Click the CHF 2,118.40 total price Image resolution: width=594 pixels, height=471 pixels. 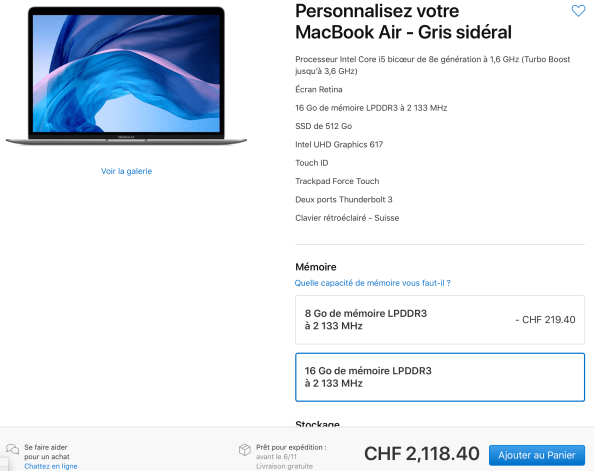click(422, 454)
